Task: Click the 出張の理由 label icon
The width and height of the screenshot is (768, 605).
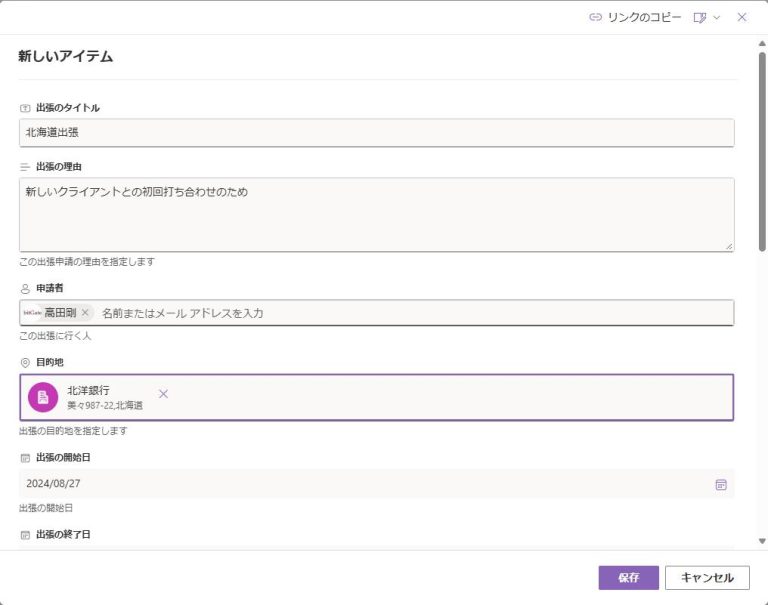Action: click(x=25, y=167)
